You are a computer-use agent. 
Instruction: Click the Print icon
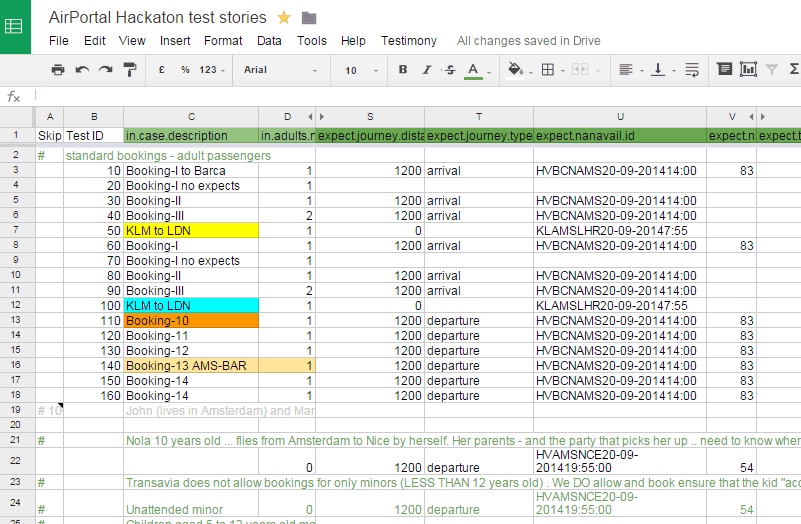coord(58,70)
